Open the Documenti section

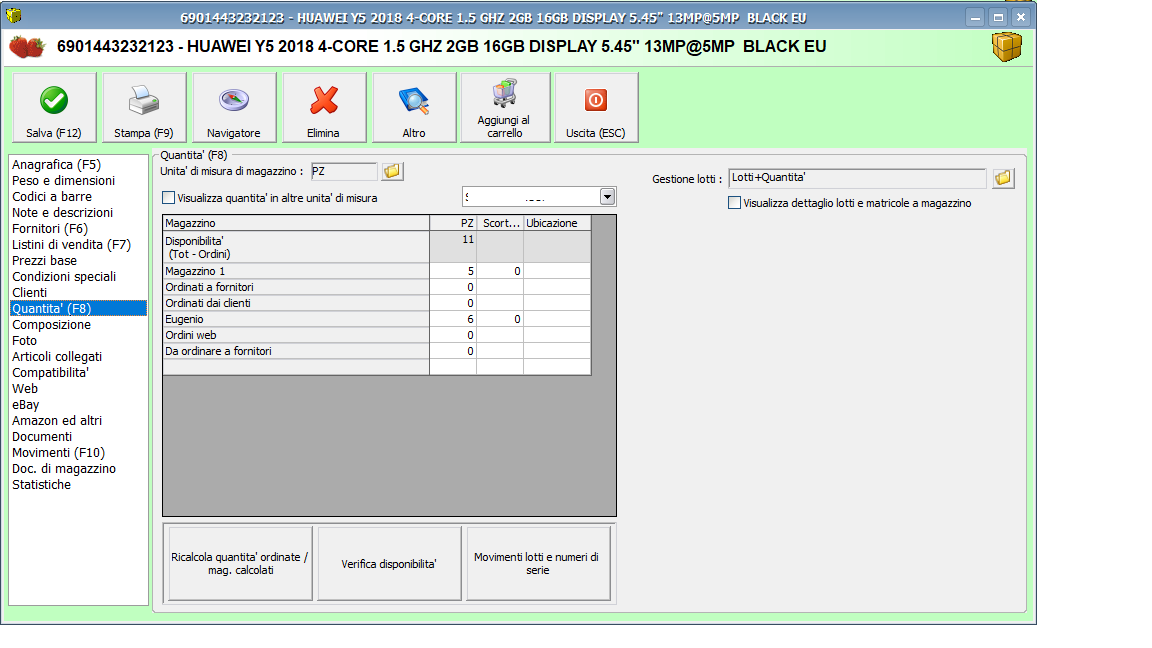(x=42, y=437)
